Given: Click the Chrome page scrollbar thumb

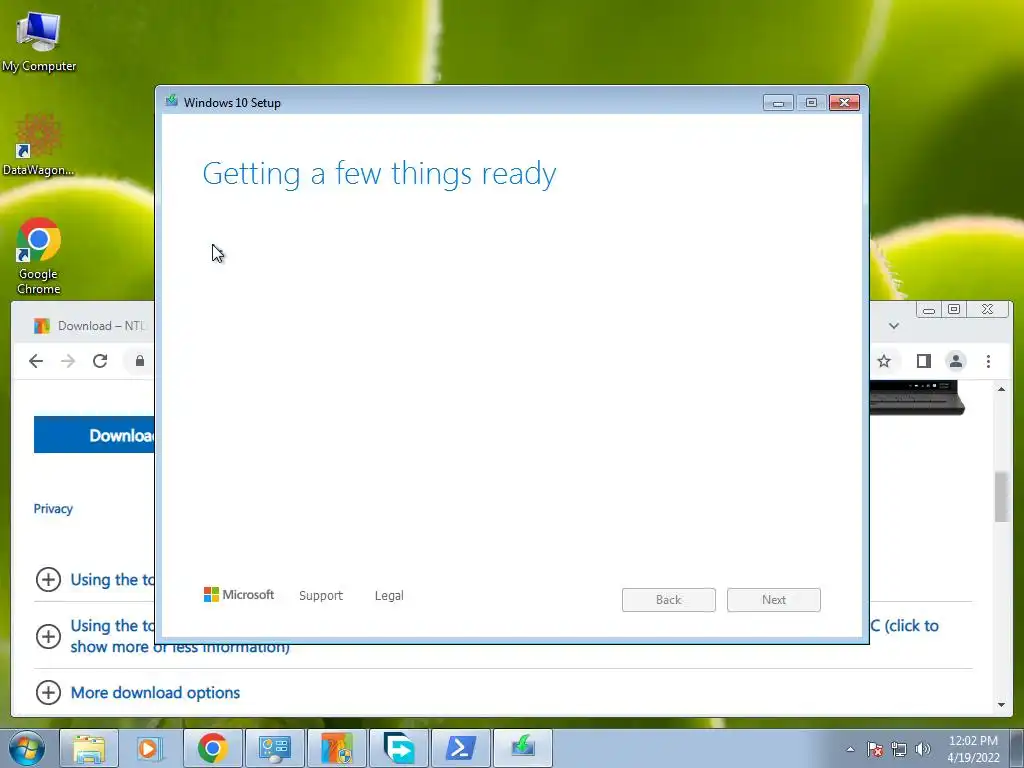Looking at the screenshot, I should tap(1001, 496).
